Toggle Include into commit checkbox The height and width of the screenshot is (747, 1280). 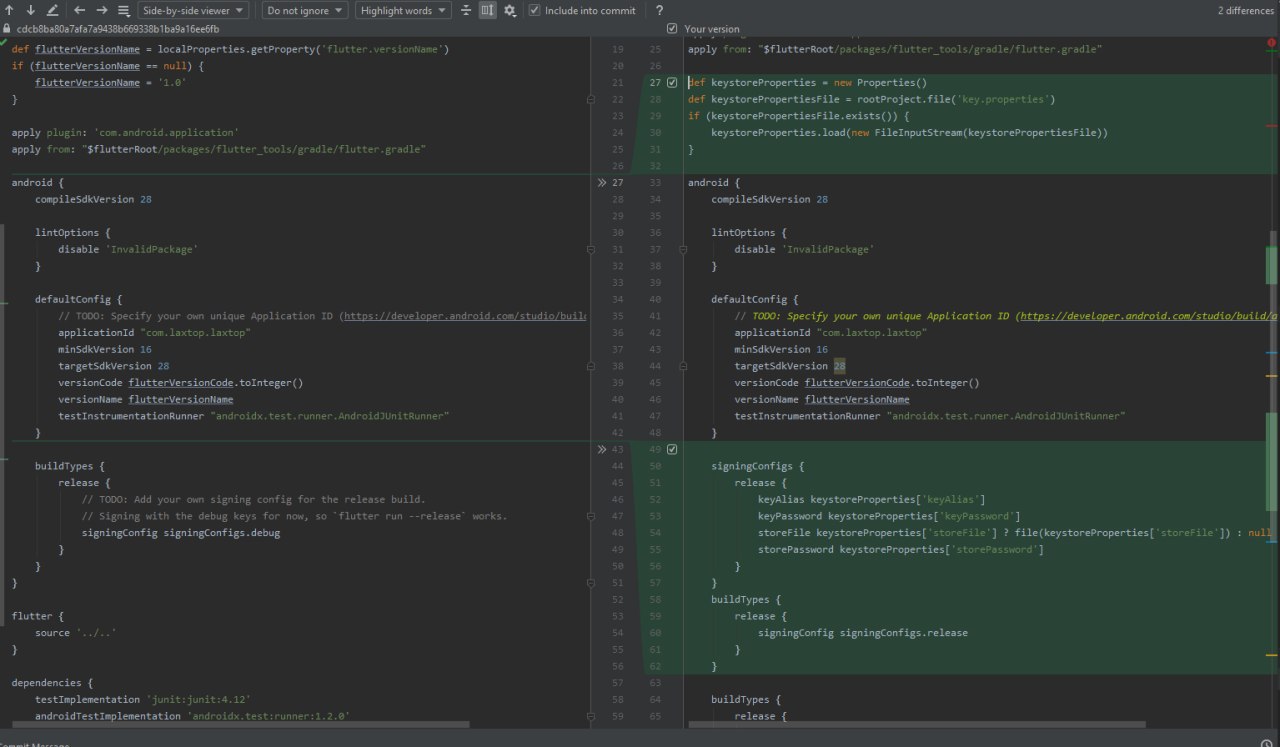point(535,10)
